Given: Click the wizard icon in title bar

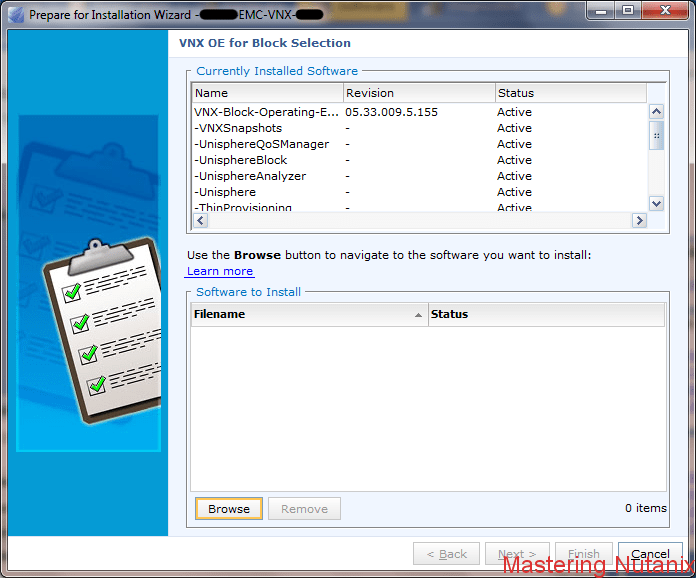Looking at the screenshot, I should pyautogui.click(x=16, y=15).
